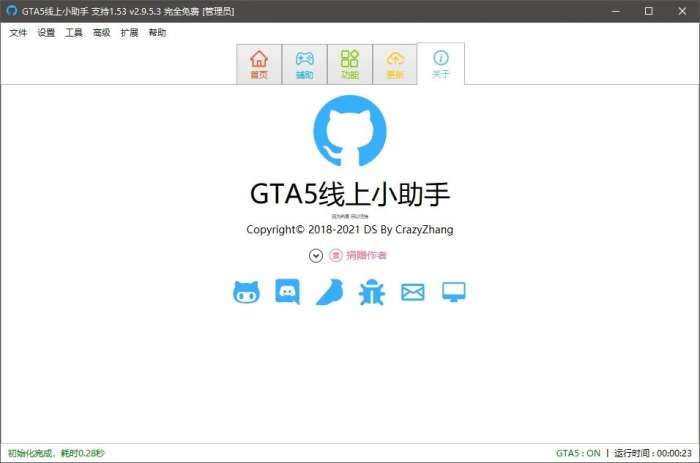
Task: Minimize the GTA5线上小助手 window
Action: (616, 11)
